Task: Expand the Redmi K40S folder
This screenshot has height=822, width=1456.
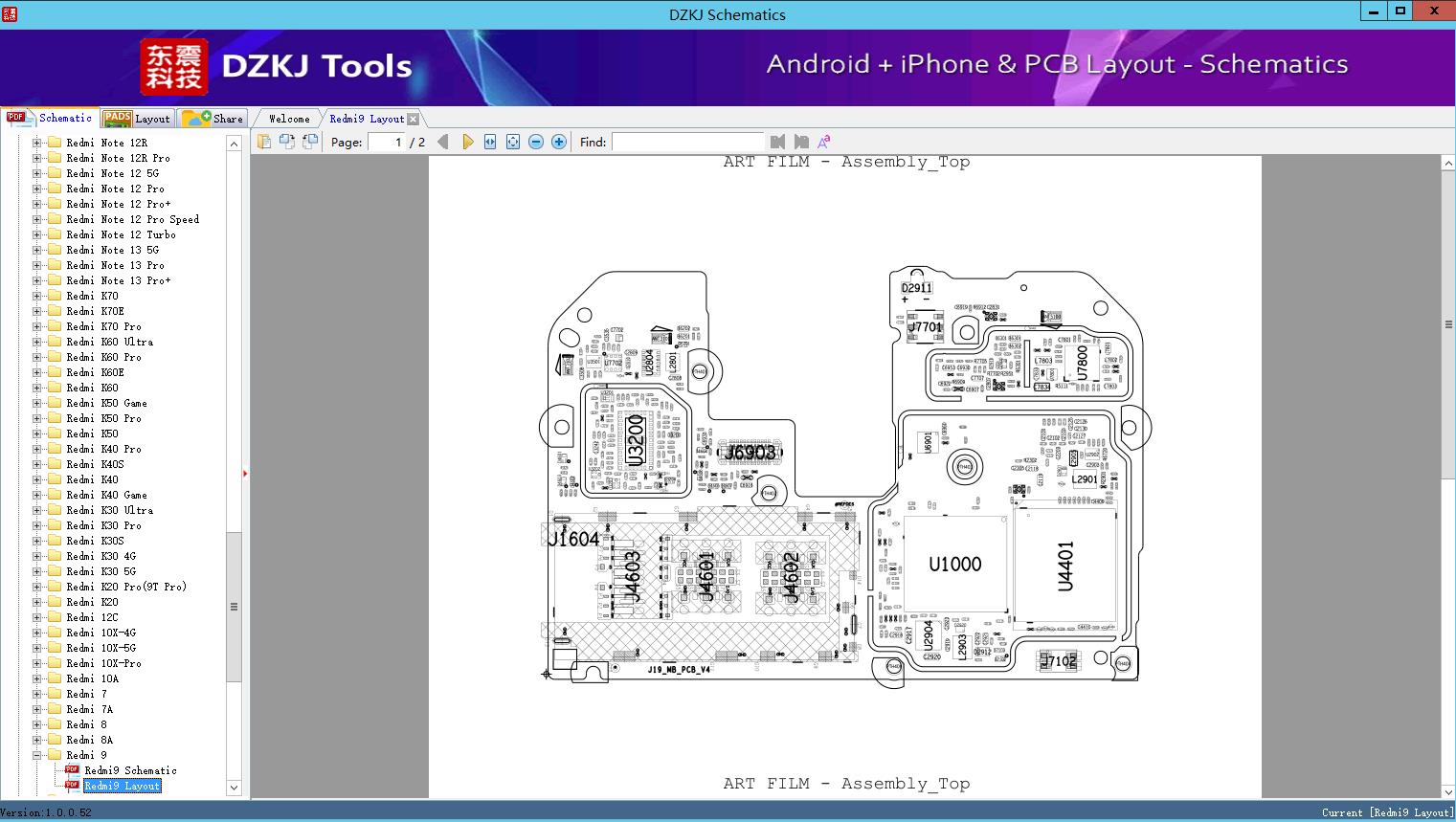Action: coord(37,464)
